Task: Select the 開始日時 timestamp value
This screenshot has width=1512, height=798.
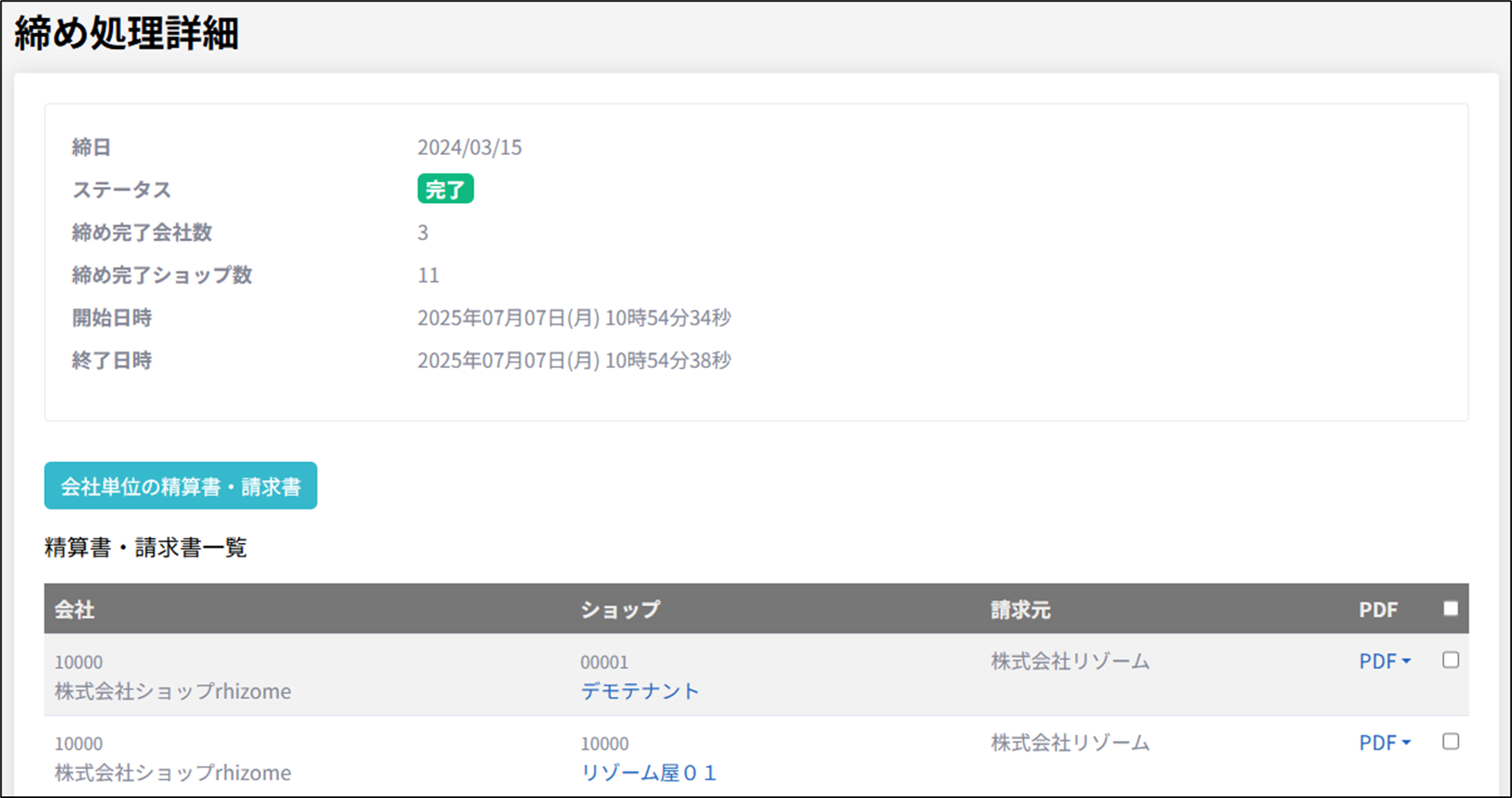Action: (x=573, y=318)
